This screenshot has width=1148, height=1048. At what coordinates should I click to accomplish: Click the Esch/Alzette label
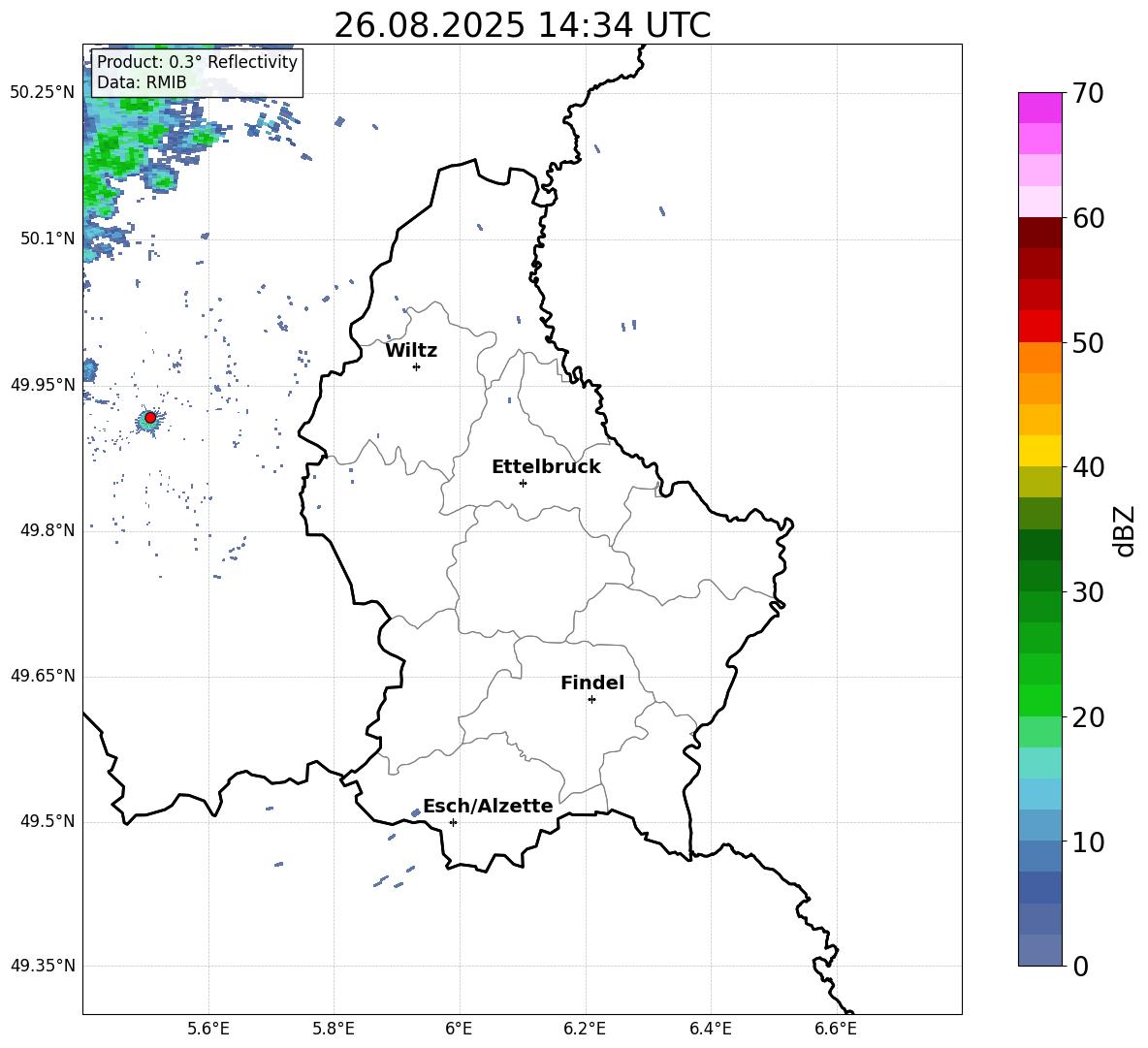click(x=489, y=806)
